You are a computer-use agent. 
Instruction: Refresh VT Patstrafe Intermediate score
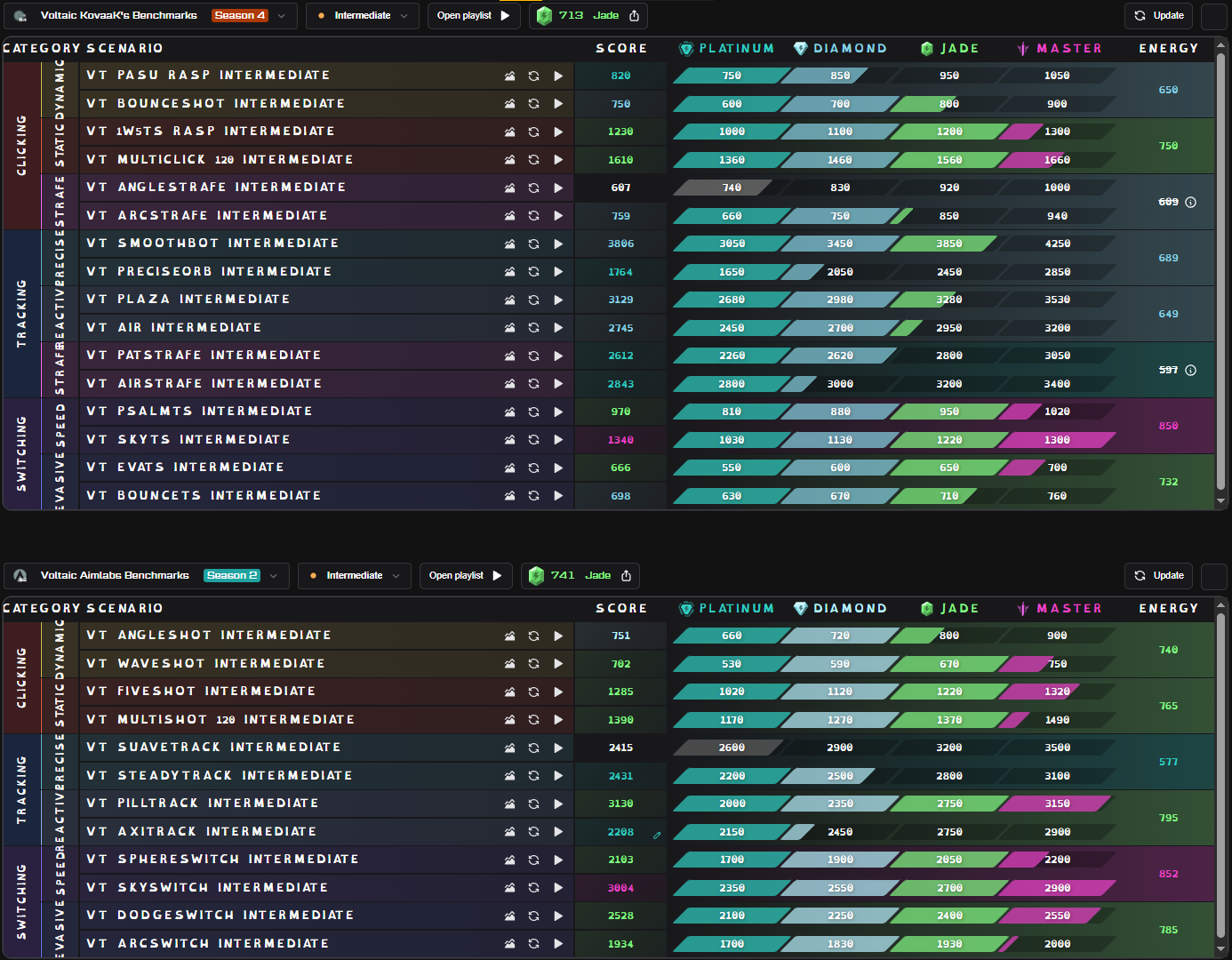click(x=533, y=356)
